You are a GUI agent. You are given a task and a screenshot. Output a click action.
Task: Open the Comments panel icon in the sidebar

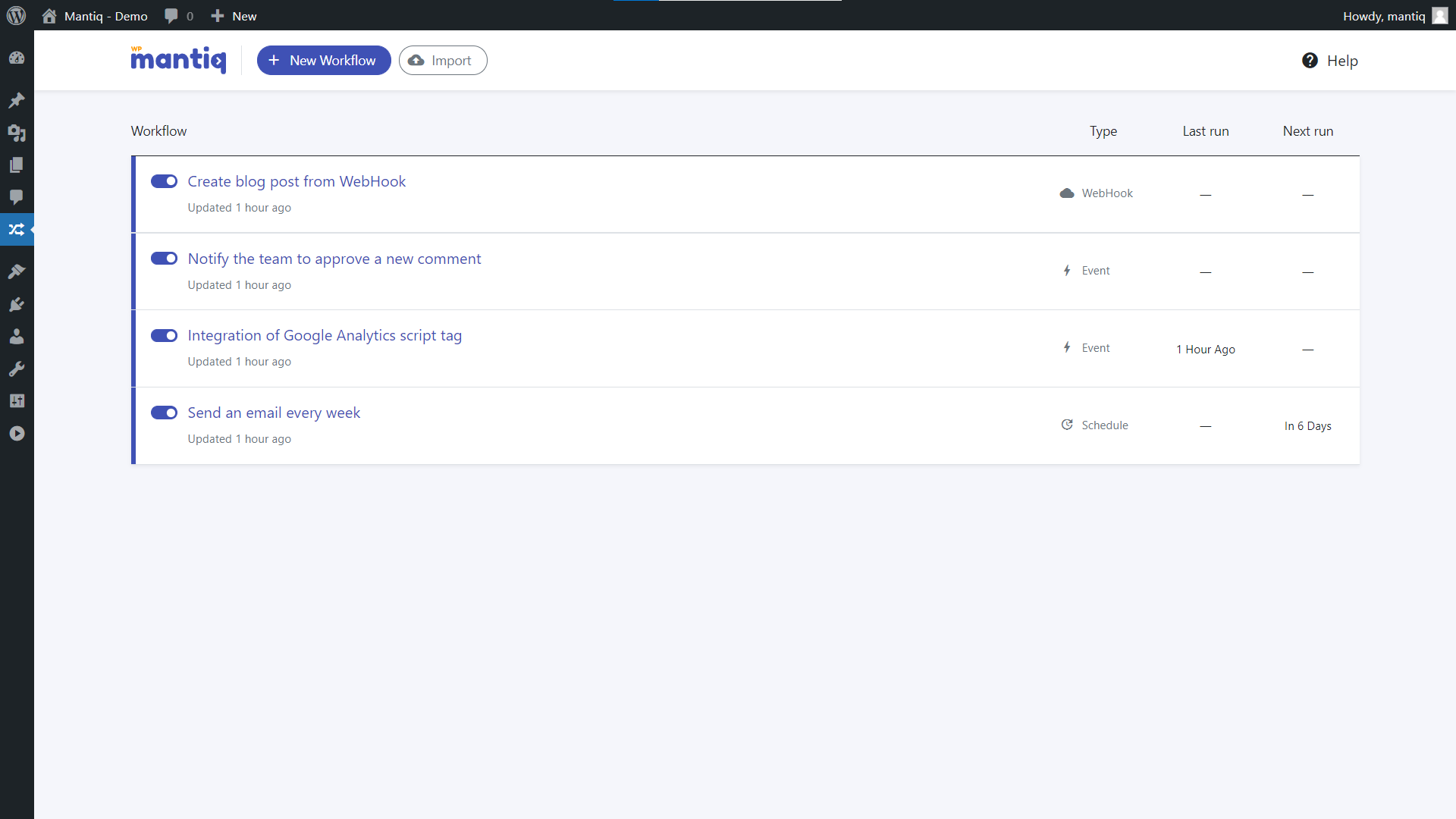(17, 198)
